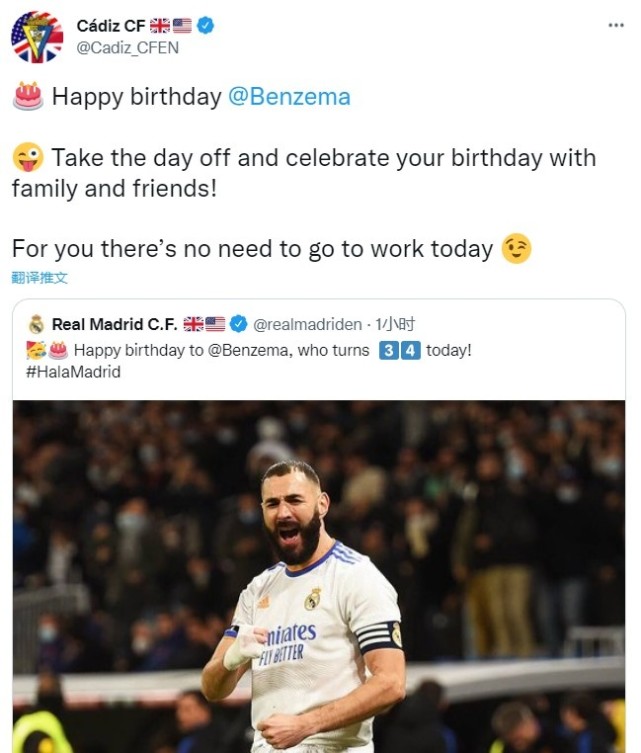Click the Cádiz CF profile avatar
The image size is (641, 753).
(37, 37)
